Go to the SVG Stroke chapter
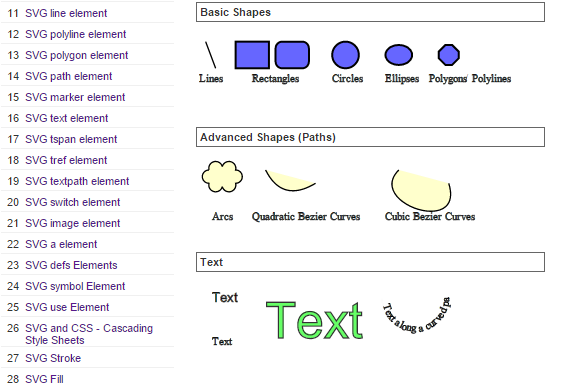Image resolution: width=586 pixels, height=388 pixels. click(53, 358)
